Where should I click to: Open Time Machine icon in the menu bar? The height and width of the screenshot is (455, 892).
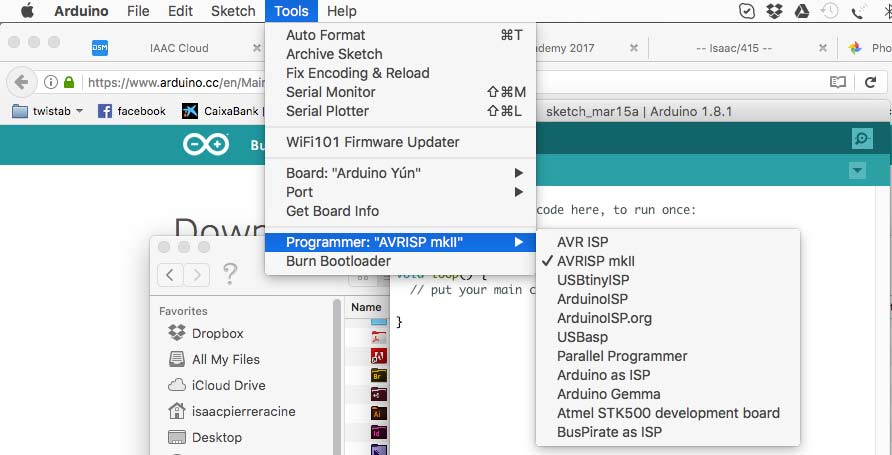point(829,11)
